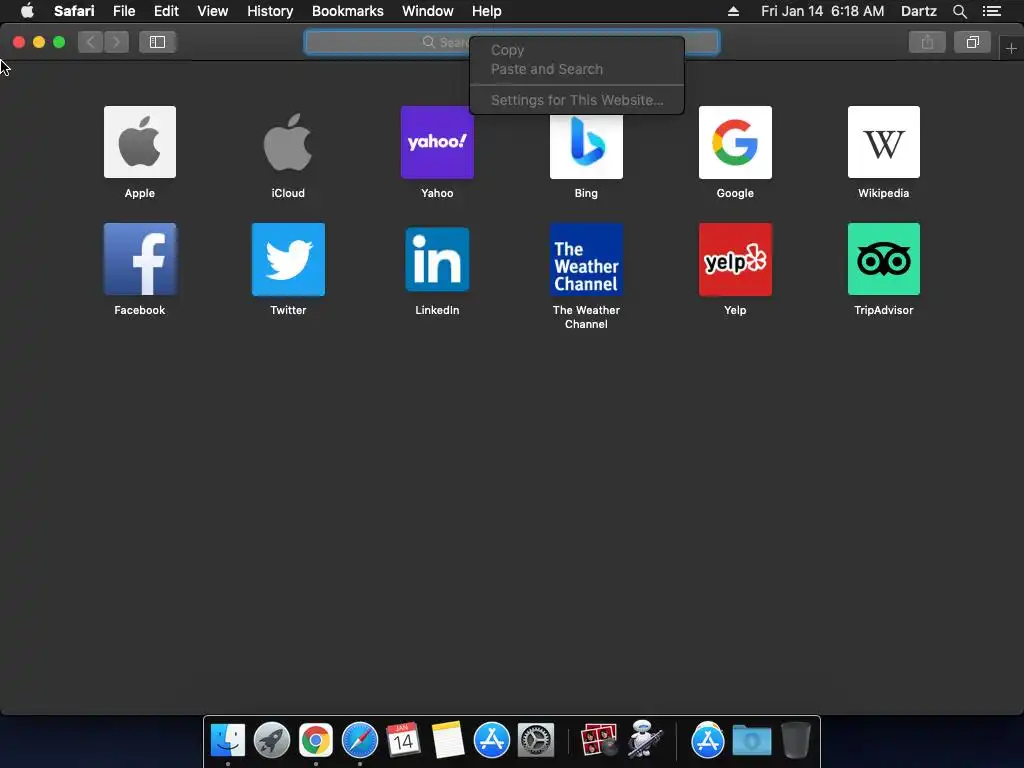The image size is (1024, 768).
Task: Open Google Chrome from the Dock
Action: click(315, 740)
